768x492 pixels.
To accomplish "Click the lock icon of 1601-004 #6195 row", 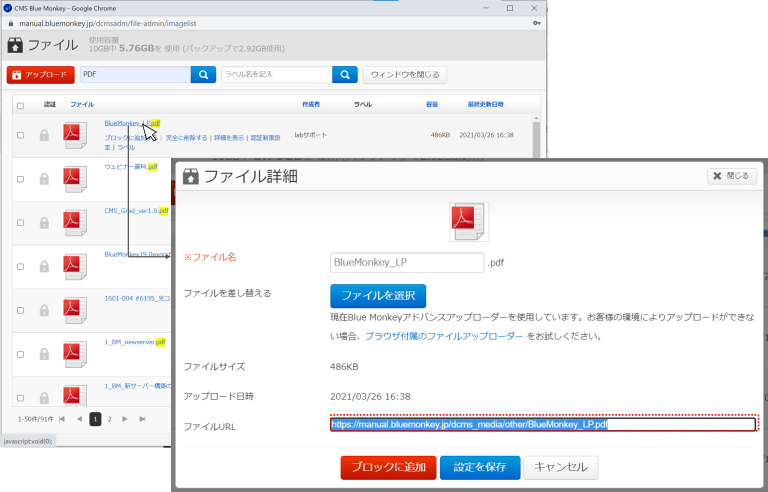I will (44, 310).
